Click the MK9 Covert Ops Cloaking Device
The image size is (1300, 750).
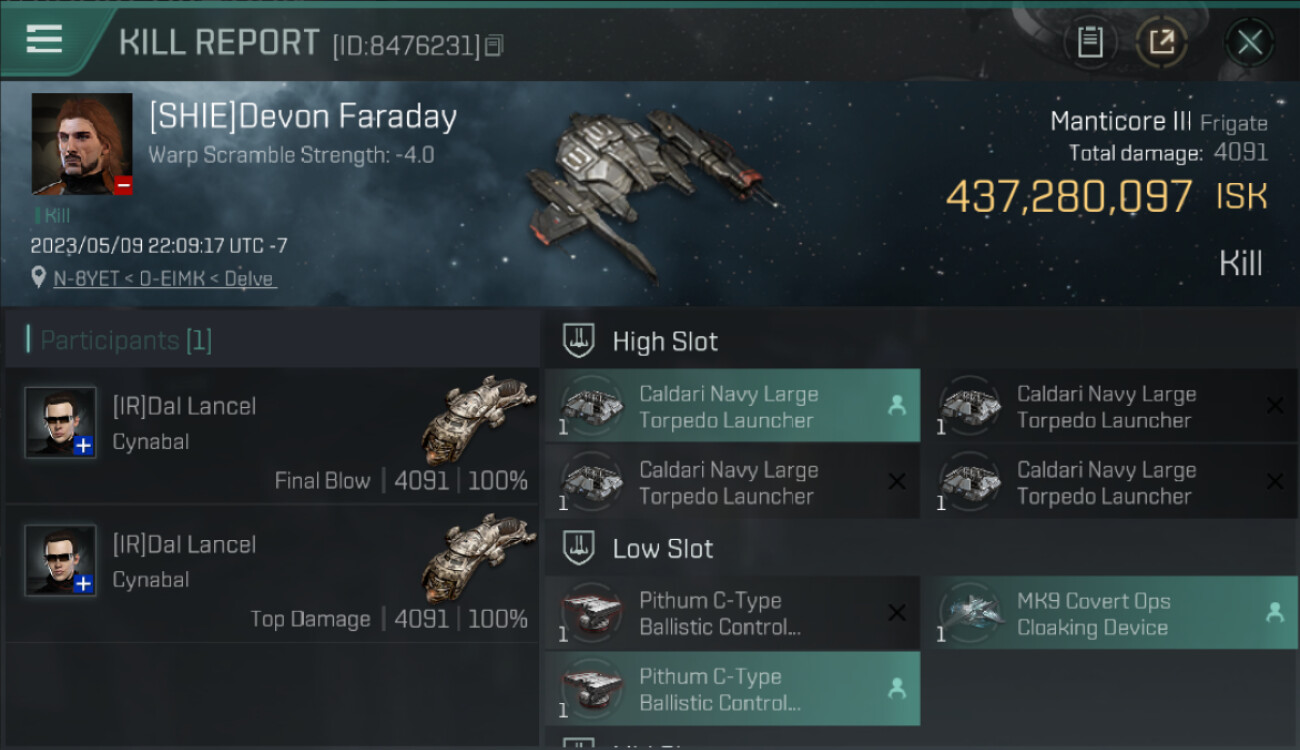tap(1108, 614)
